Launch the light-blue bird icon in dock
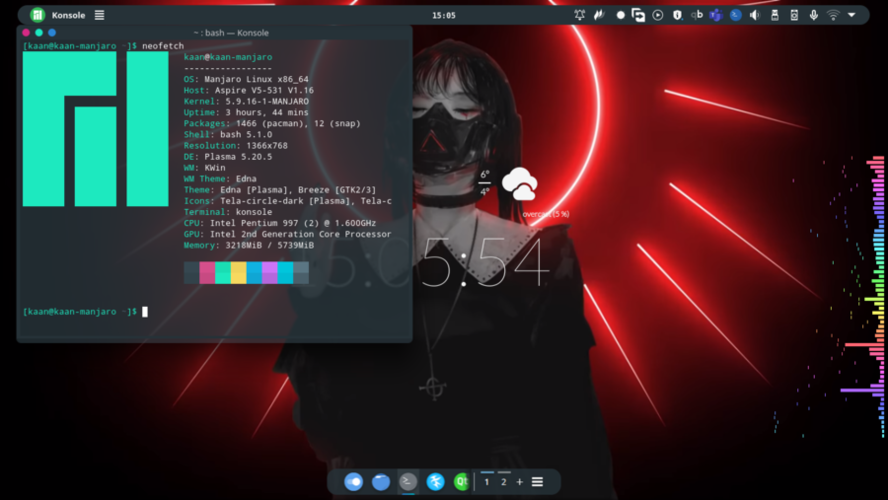Viewport: 888px width, 500px height. pos(435,482)
